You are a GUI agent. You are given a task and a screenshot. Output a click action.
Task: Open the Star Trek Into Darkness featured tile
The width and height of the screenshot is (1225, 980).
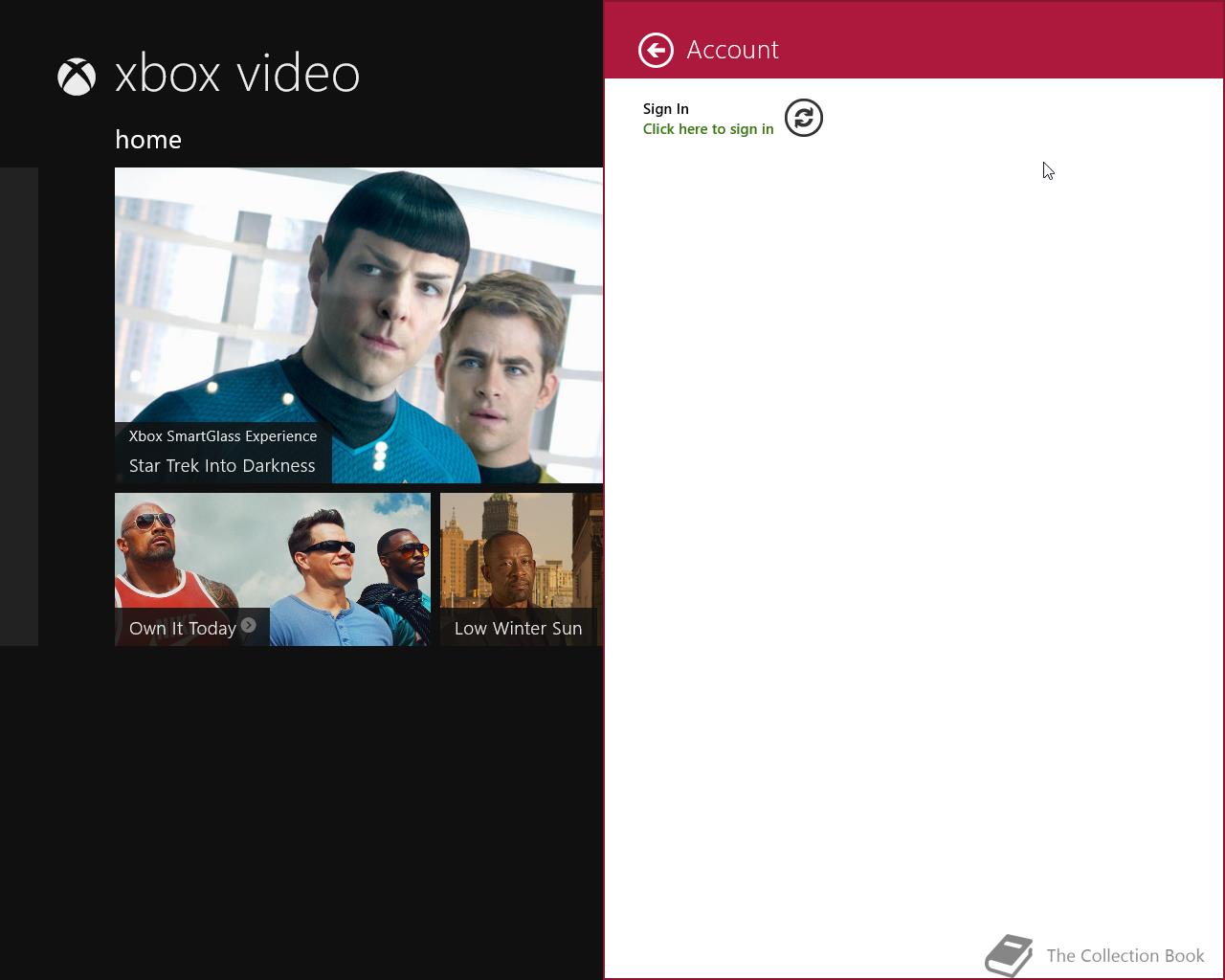click(x=359, y=325)
